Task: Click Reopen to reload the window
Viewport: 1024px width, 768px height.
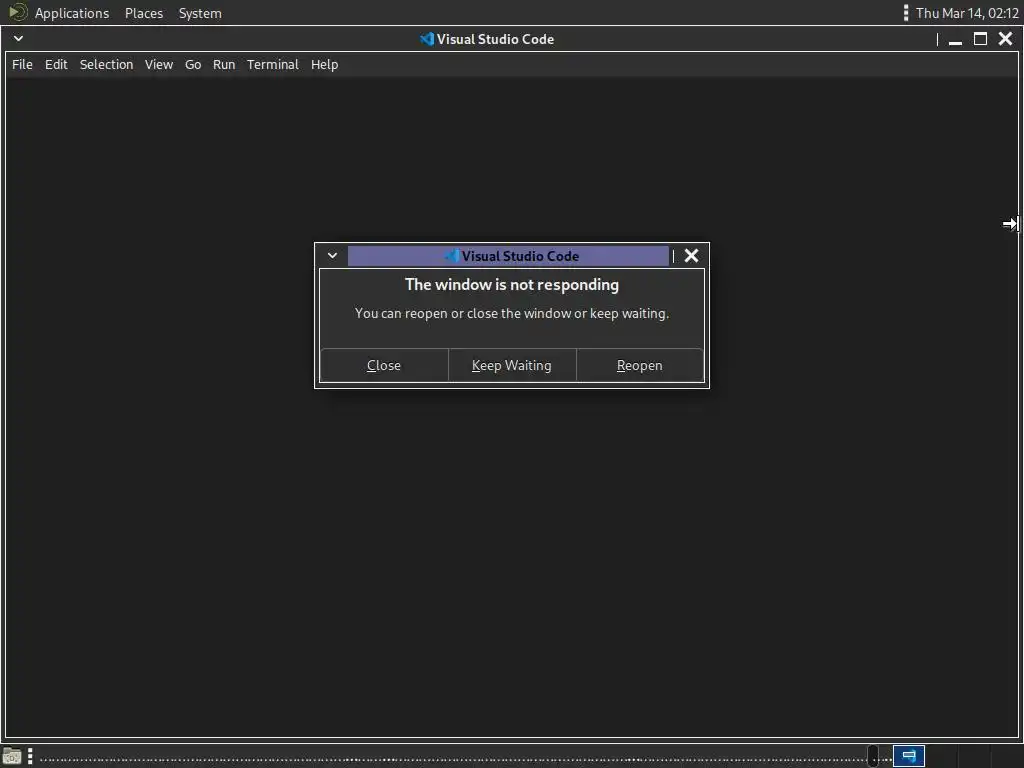Action: click(640, 365)
